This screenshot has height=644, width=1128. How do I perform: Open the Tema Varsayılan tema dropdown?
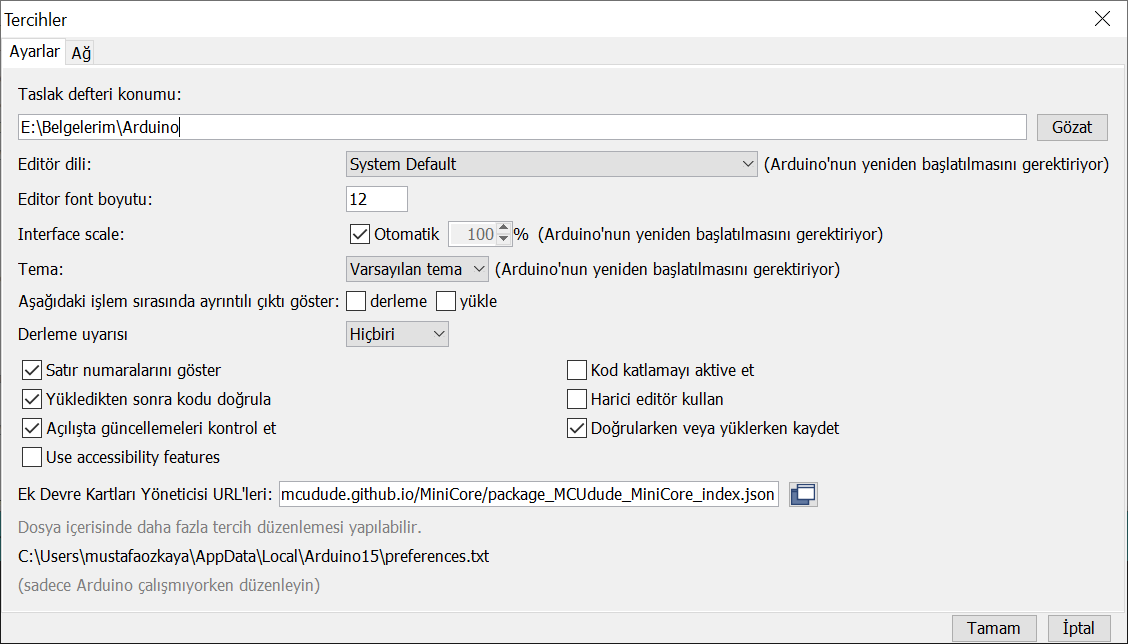click(x=417, y=269)
